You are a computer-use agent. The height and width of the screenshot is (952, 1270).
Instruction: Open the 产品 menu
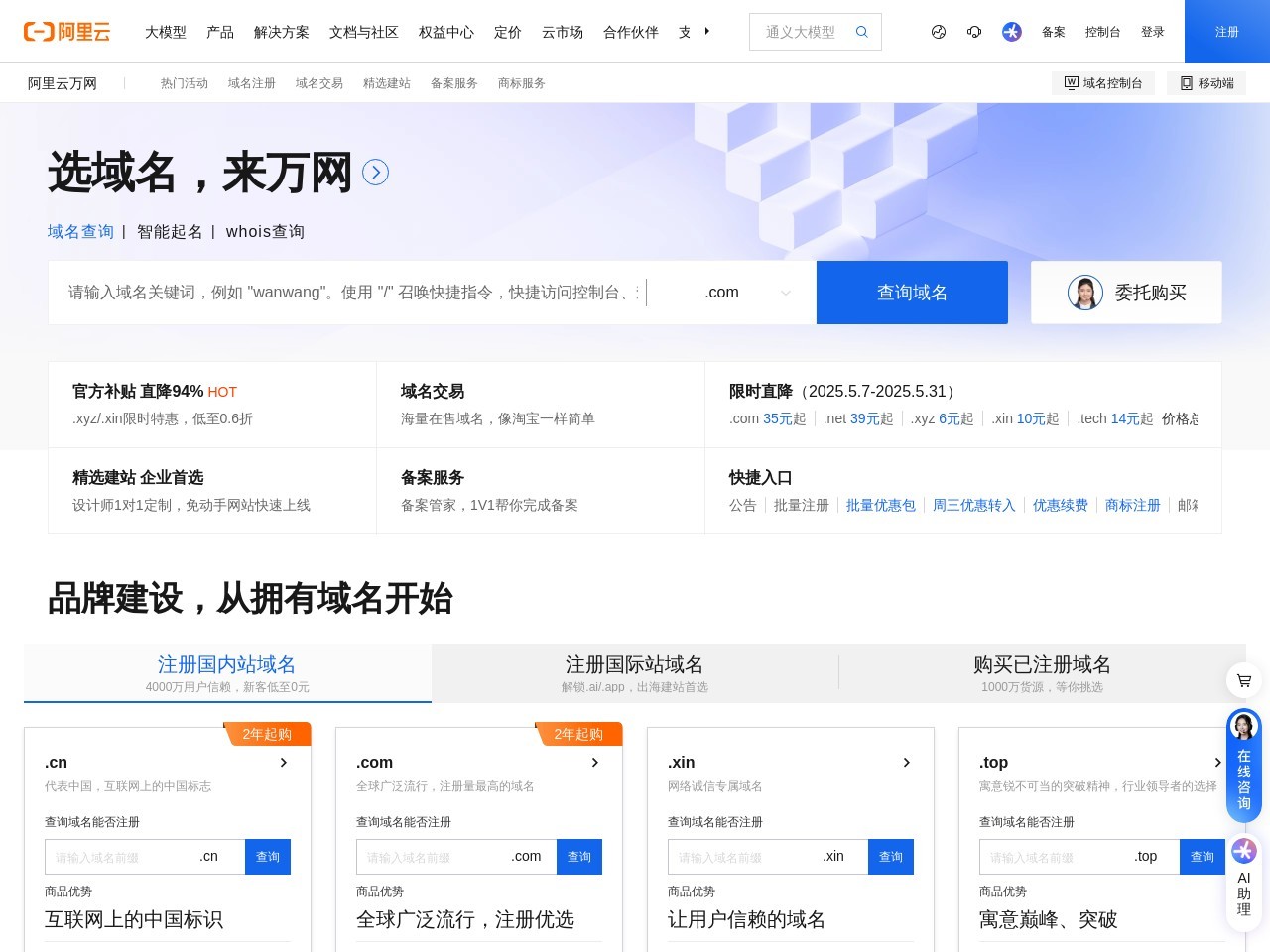(x=220, y=32)
